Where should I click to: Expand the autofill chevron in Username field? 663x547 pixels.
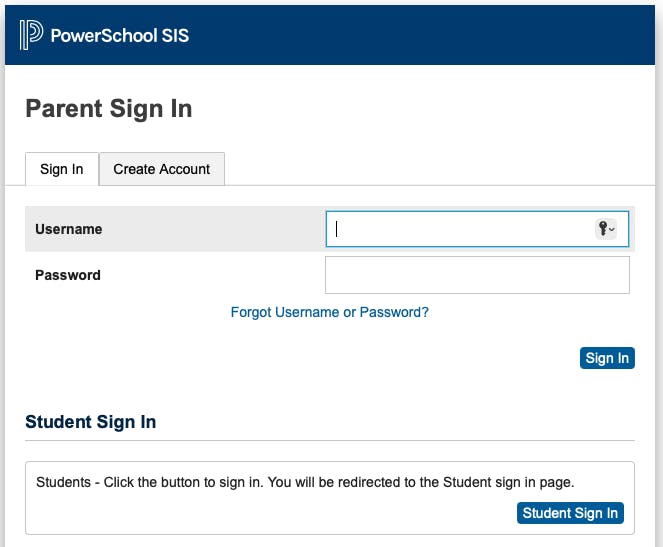pyautogui.click(x=612, y=229)
